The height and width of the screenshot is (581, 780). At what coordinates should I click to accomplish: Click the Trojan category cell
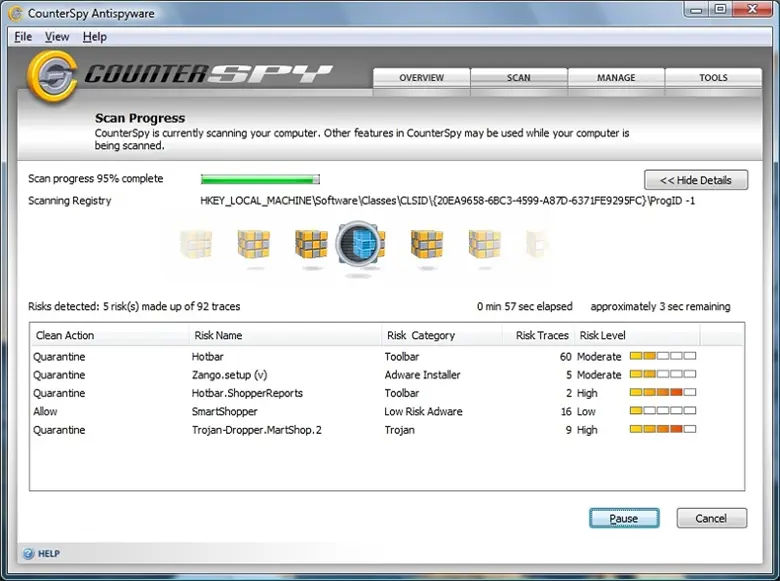399,430
